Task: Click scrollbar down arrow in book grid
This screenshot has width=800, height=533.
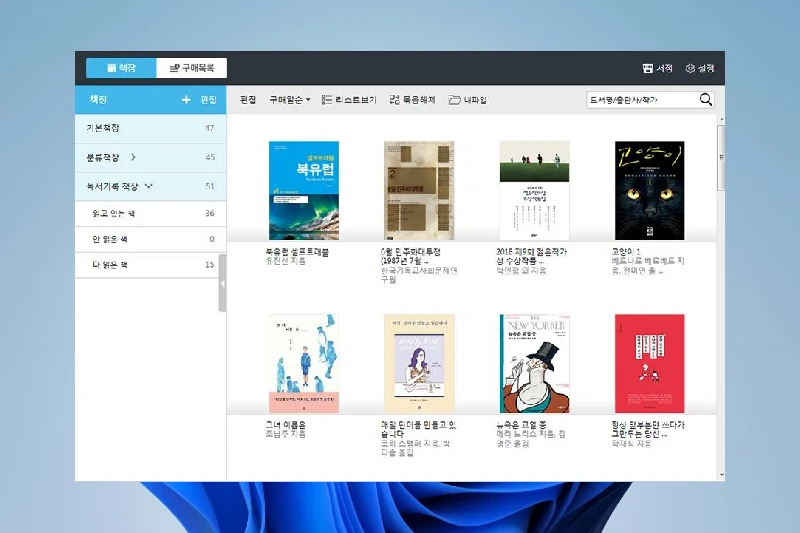Action: point(721,475)
